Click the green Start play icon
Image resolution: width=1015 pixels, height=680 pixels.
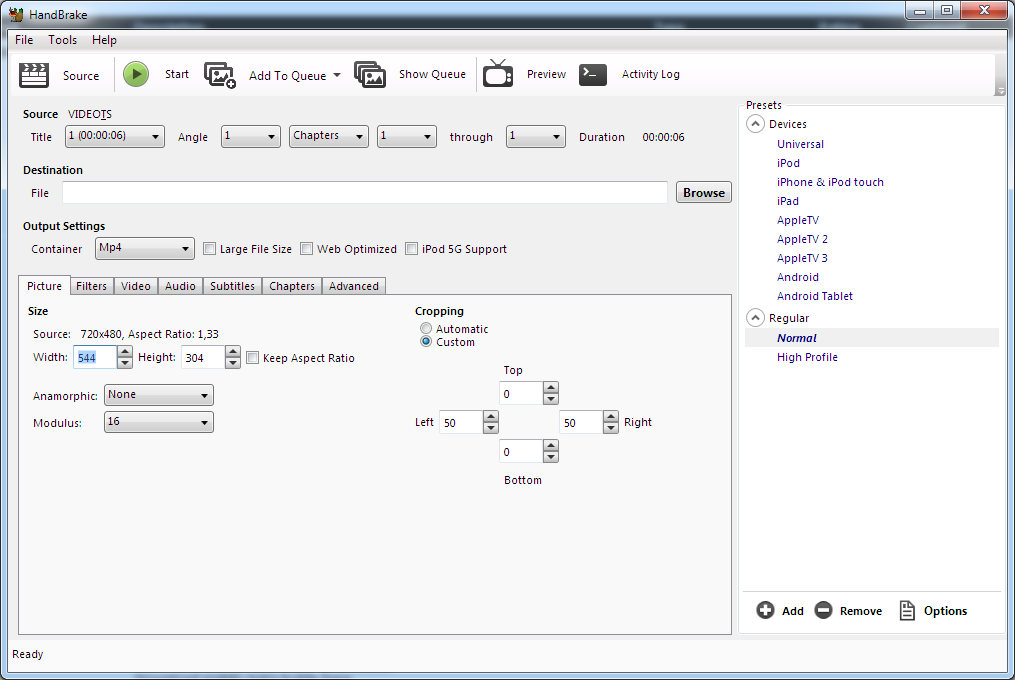tap(136, 74)
